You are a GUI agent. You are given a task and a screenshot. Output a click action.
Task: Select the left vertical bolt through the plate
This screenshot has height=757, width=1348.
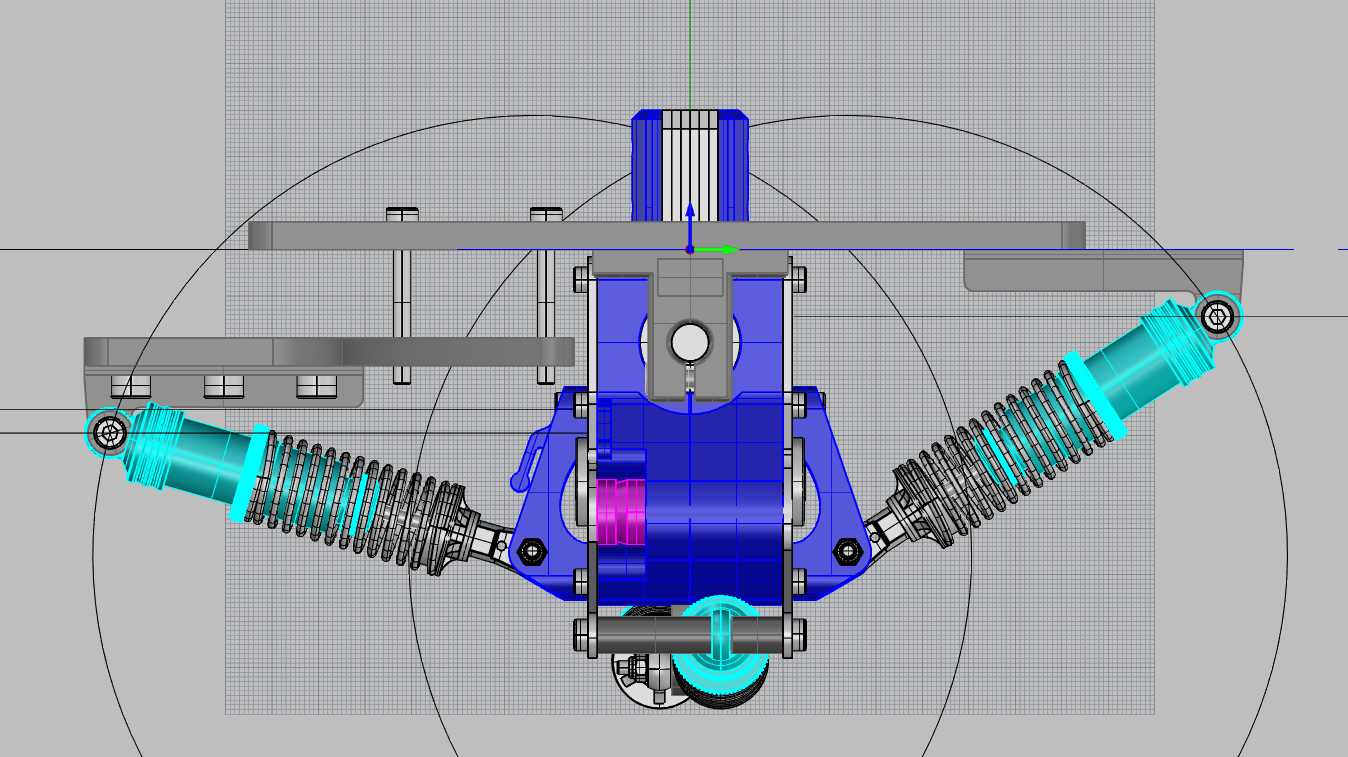coord(402,296)
